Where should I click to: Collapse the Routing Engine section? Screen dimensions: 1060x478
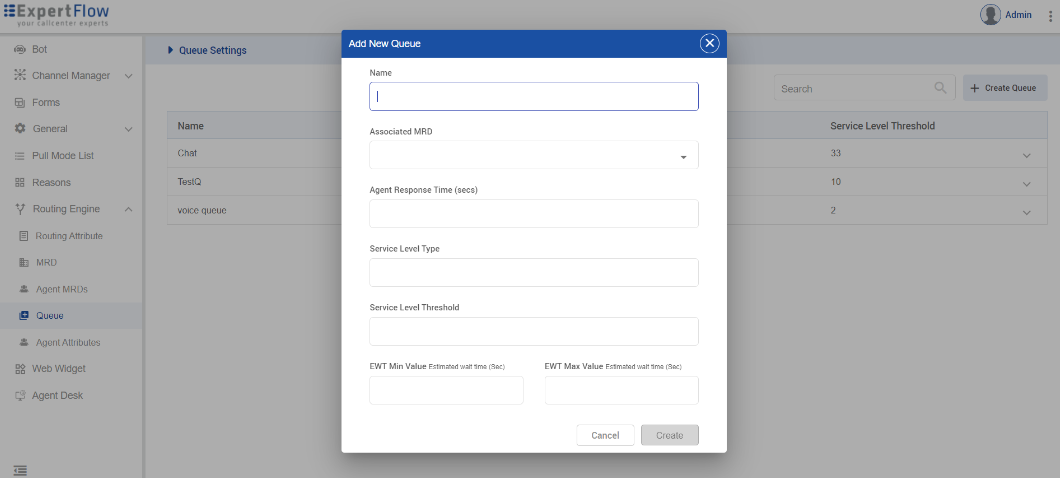(128, 209)
